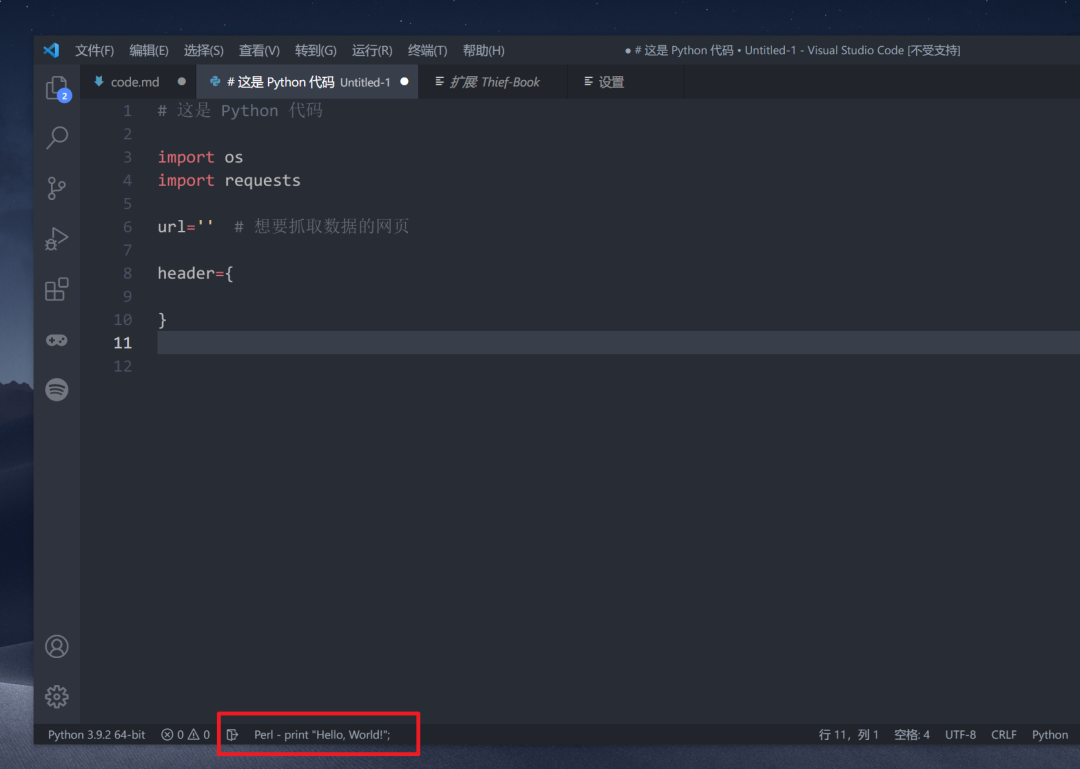Click the Spotify icon in the activity bar
Screen dimensions: 1080x769
[x=56, y=389]
